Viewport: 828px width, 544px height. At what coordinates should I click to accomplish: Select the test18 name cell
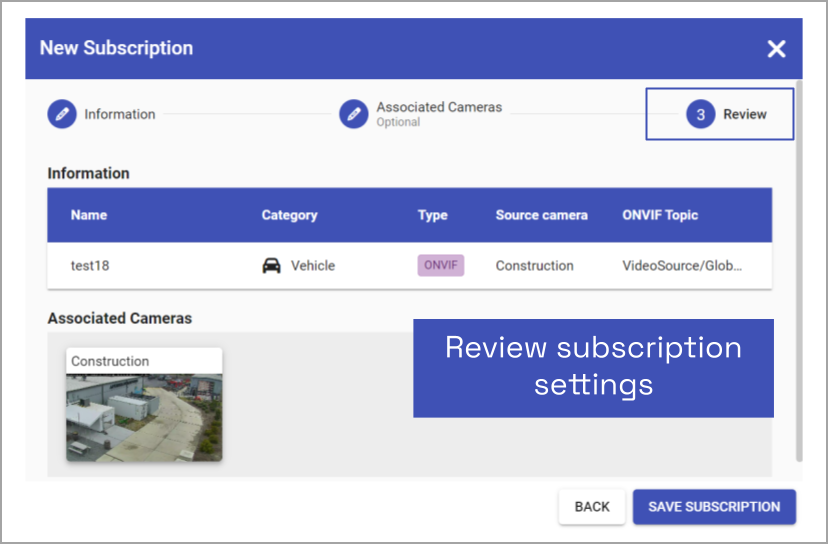click(90, 265)
